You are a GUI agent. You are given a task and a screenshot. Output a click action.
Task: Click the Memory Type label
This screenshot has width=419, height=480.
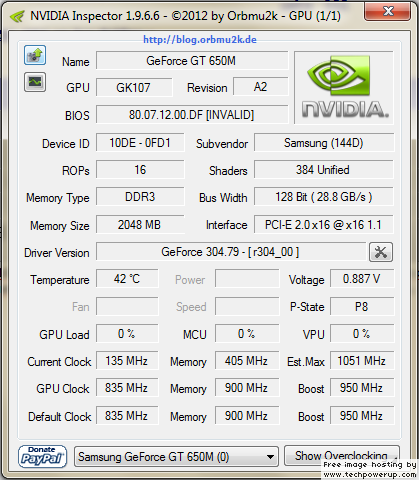(x=58, y=198)
